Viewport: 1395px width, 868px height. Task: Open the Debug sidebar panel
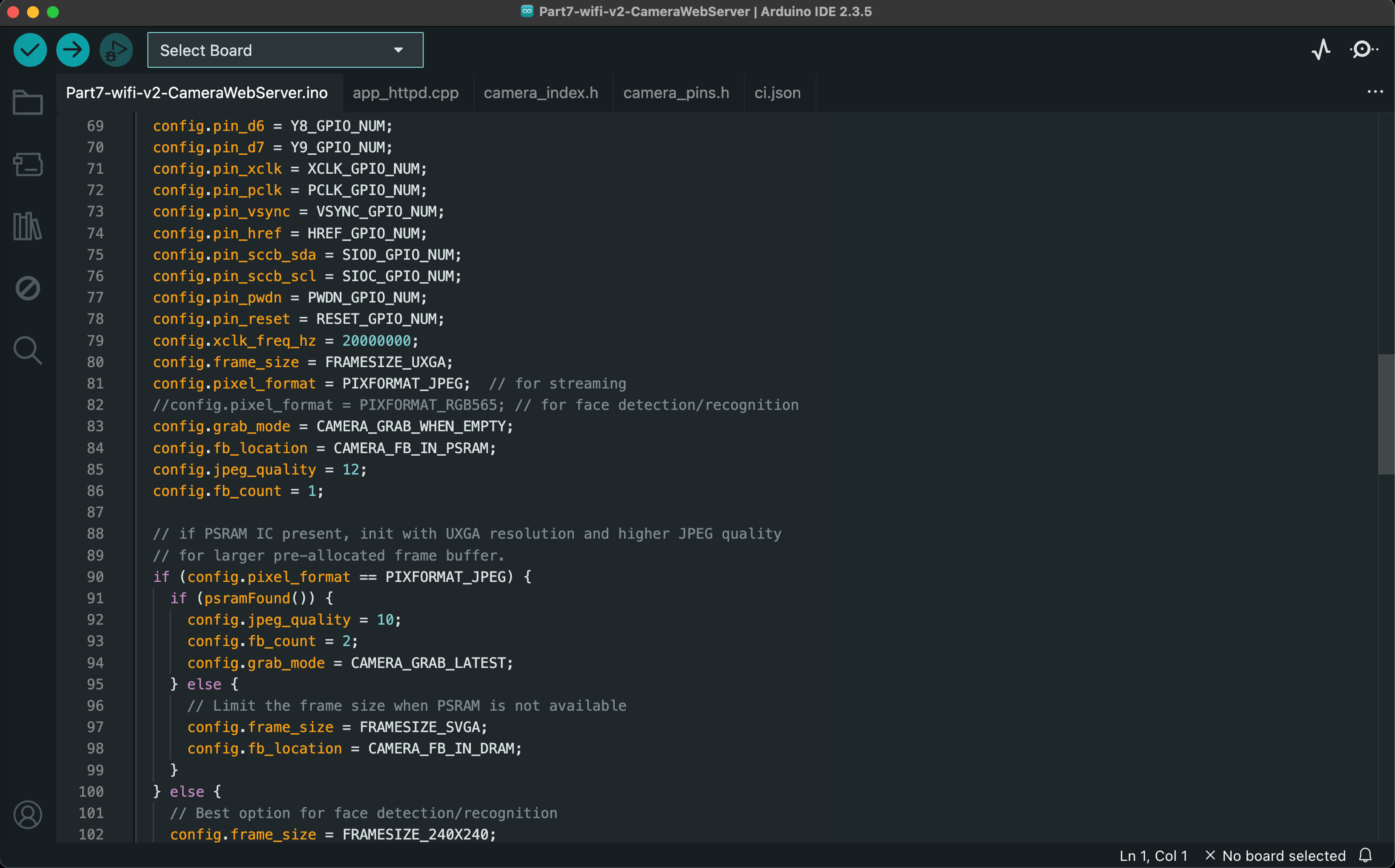coord(28,288)
